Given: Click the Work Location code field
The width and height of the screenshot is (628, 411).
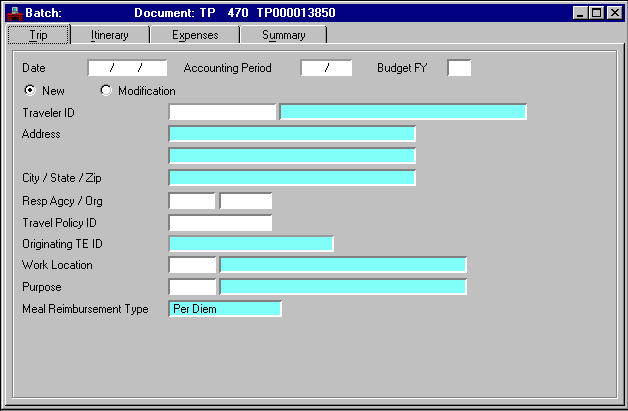Looking at the screenshot, I should (x=192, y=265).
